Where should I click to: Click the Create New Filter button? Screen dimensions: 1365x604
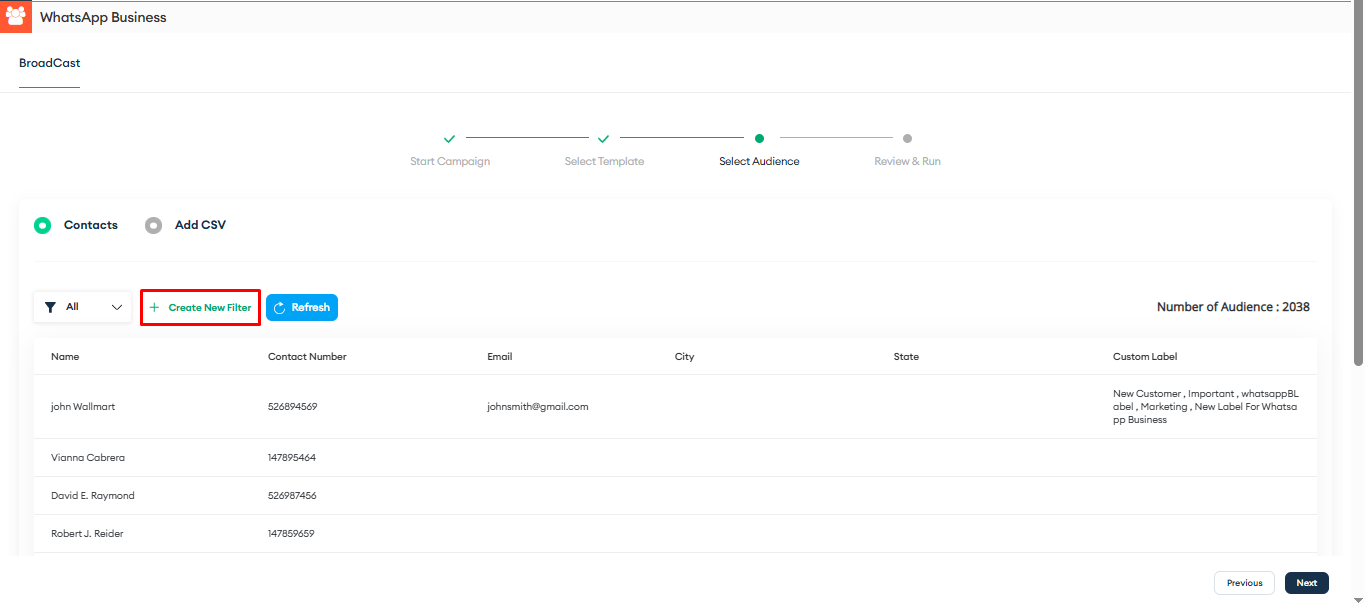point(200,308)
